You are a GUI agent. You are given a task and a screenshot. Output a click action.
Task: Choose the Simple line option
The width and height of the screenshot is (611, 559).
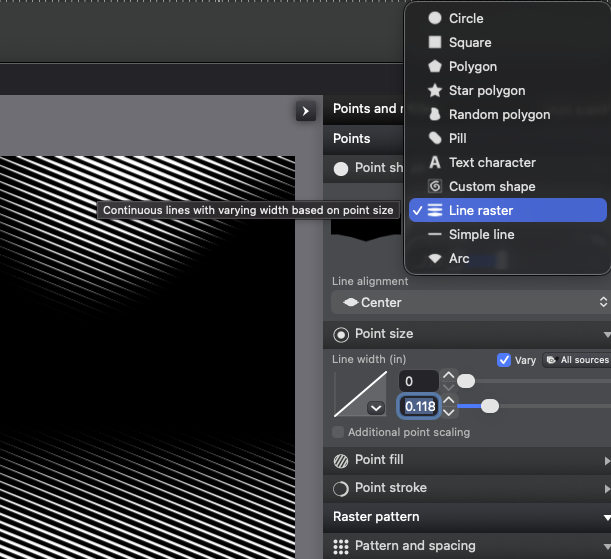tap(481, 234)
